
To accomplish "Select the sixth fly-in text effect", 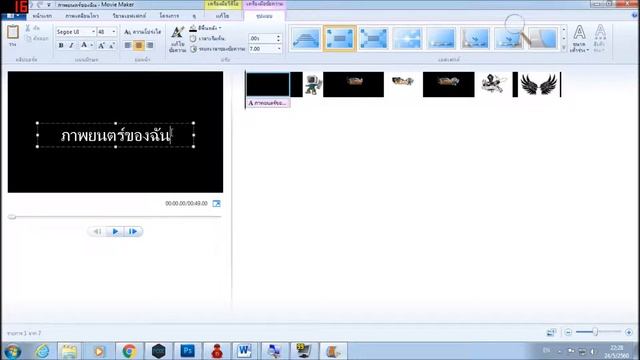I will point(475,38).
